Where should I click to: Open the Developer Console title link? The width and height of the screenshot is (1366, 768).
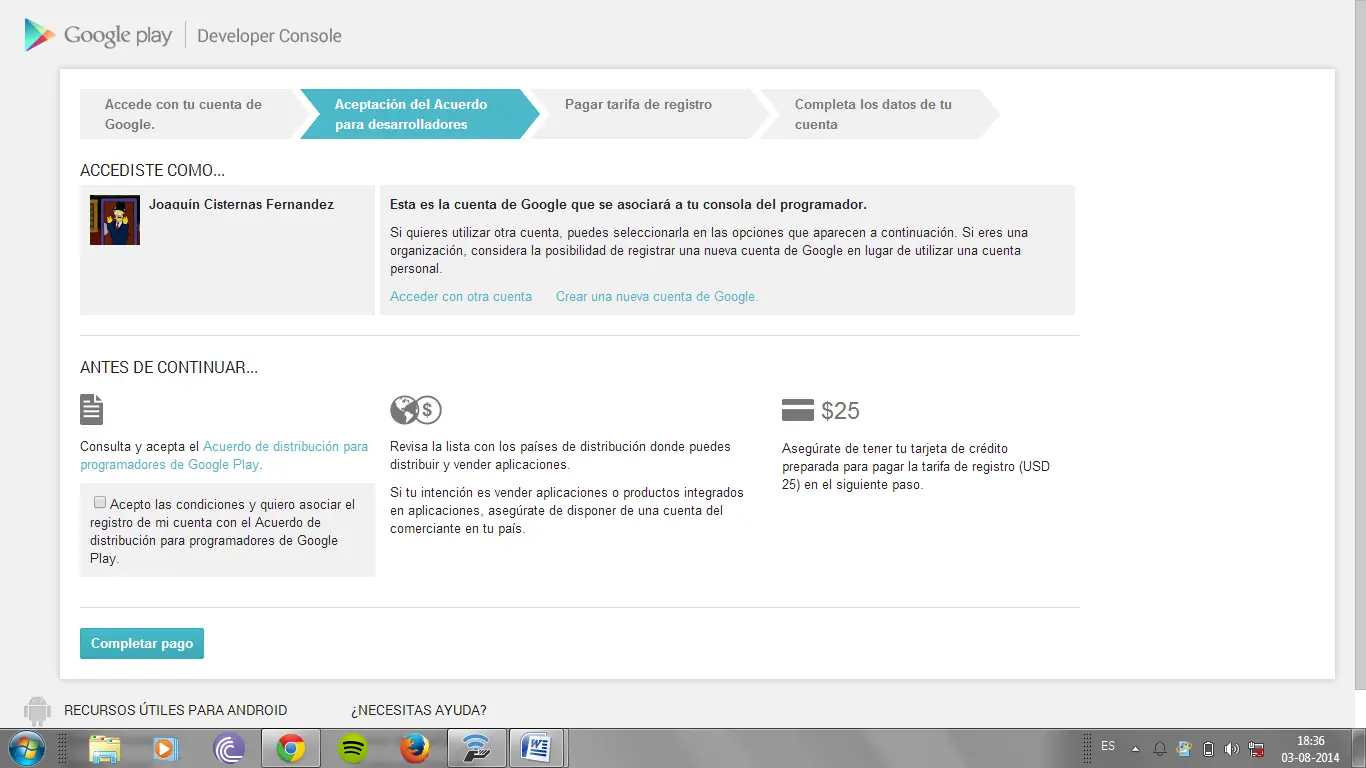click(269, 36)
